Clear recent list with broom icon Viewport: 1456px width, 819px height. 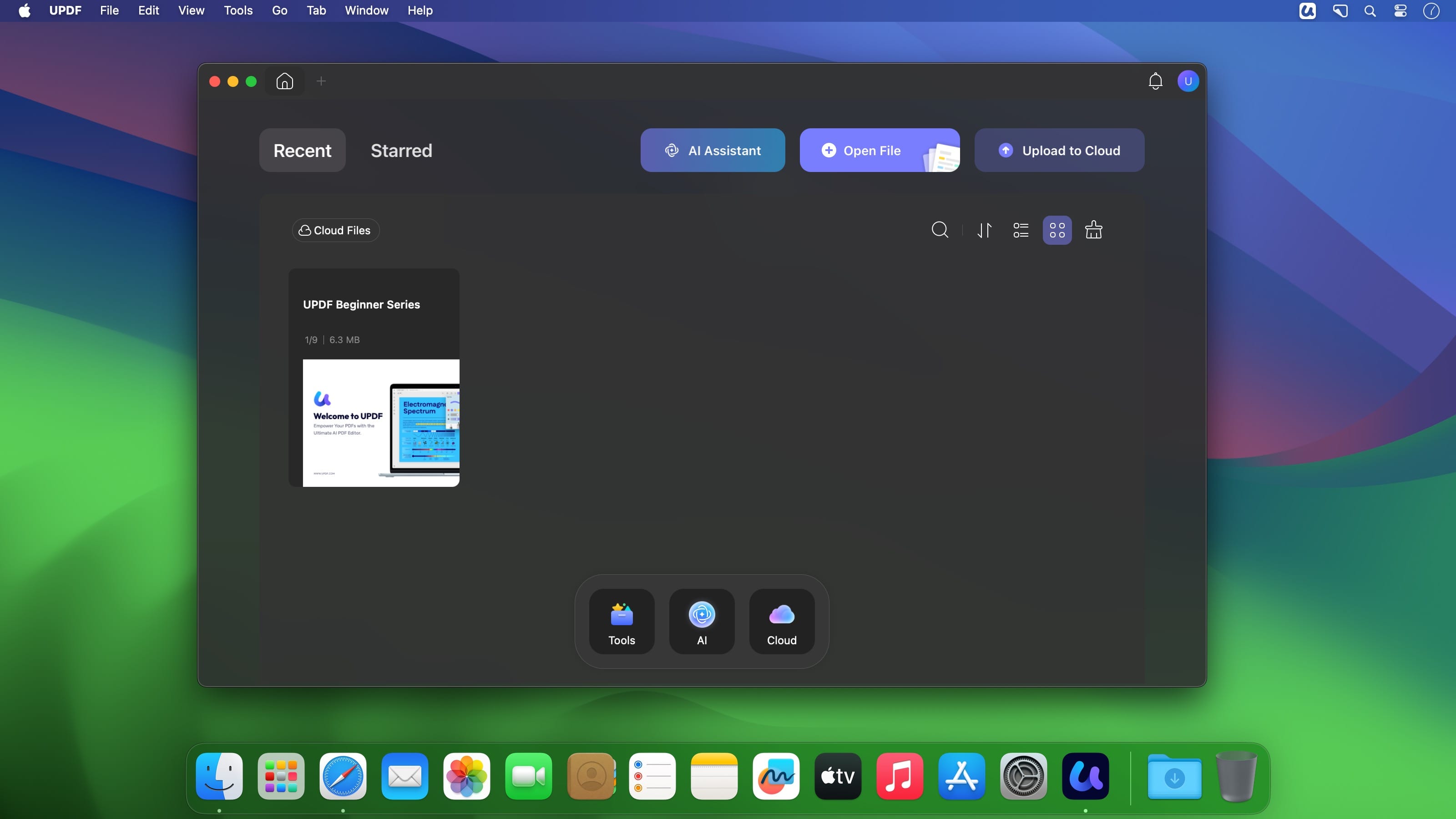pos(1094,230)
